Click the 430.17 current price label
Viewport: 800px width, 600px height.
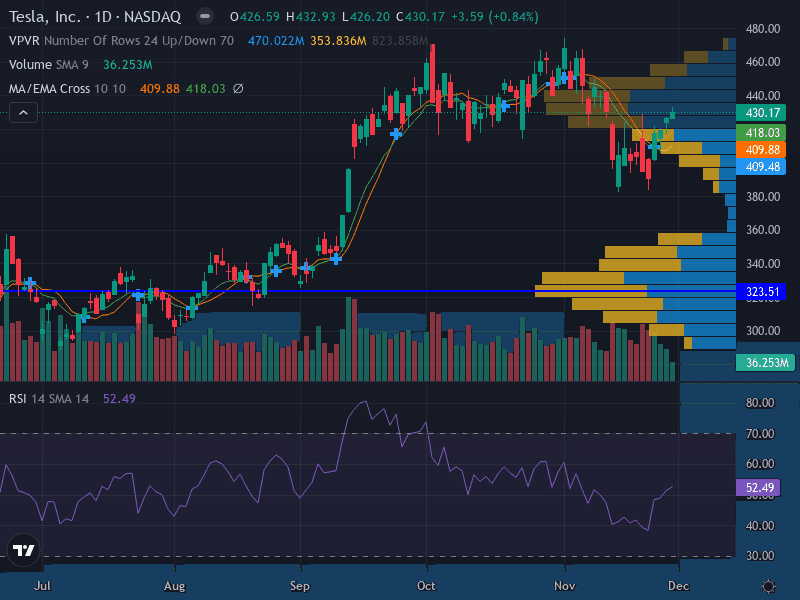[x=761, y=113]
